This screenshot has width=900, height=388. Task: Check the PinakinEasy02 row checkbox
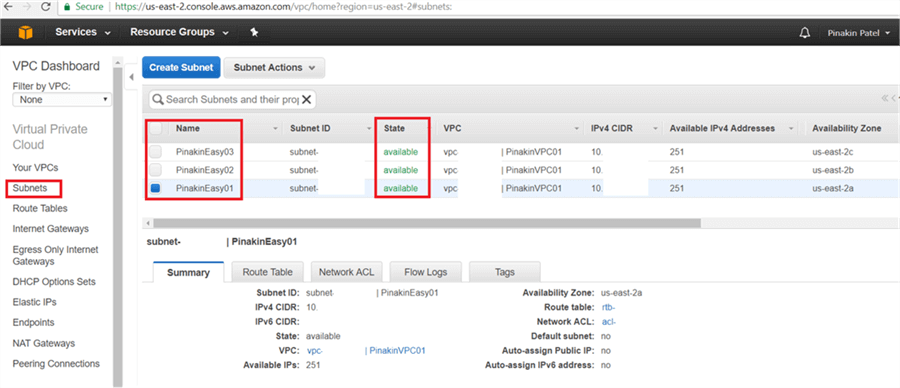(x=156, y=170)
